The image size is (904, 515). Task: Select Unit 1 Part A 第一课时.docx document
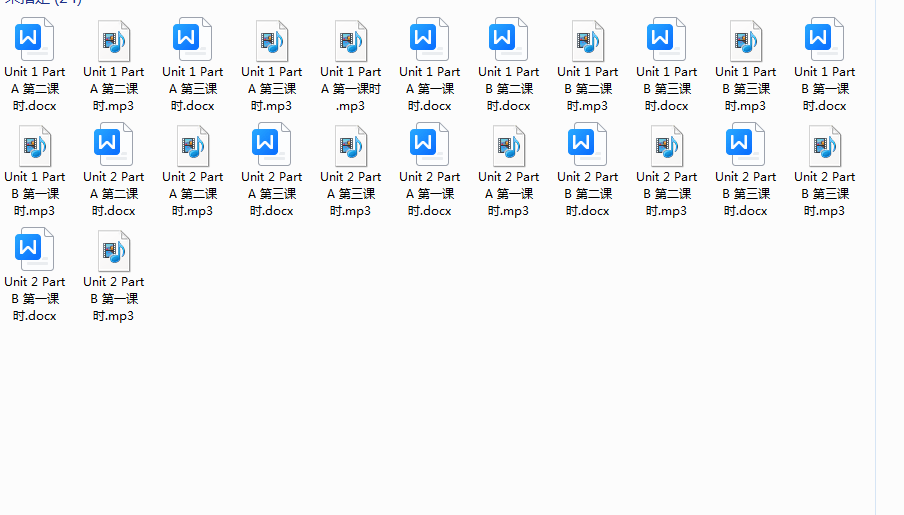pyautogui.click(x=429, y=41)
